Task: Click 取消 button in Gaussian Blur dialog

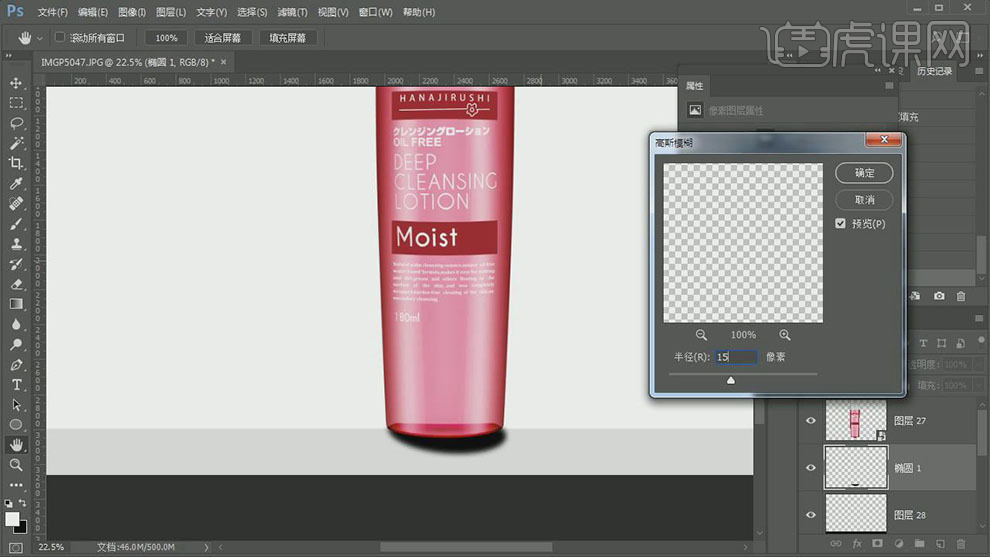Action: [x=864, y=200]
